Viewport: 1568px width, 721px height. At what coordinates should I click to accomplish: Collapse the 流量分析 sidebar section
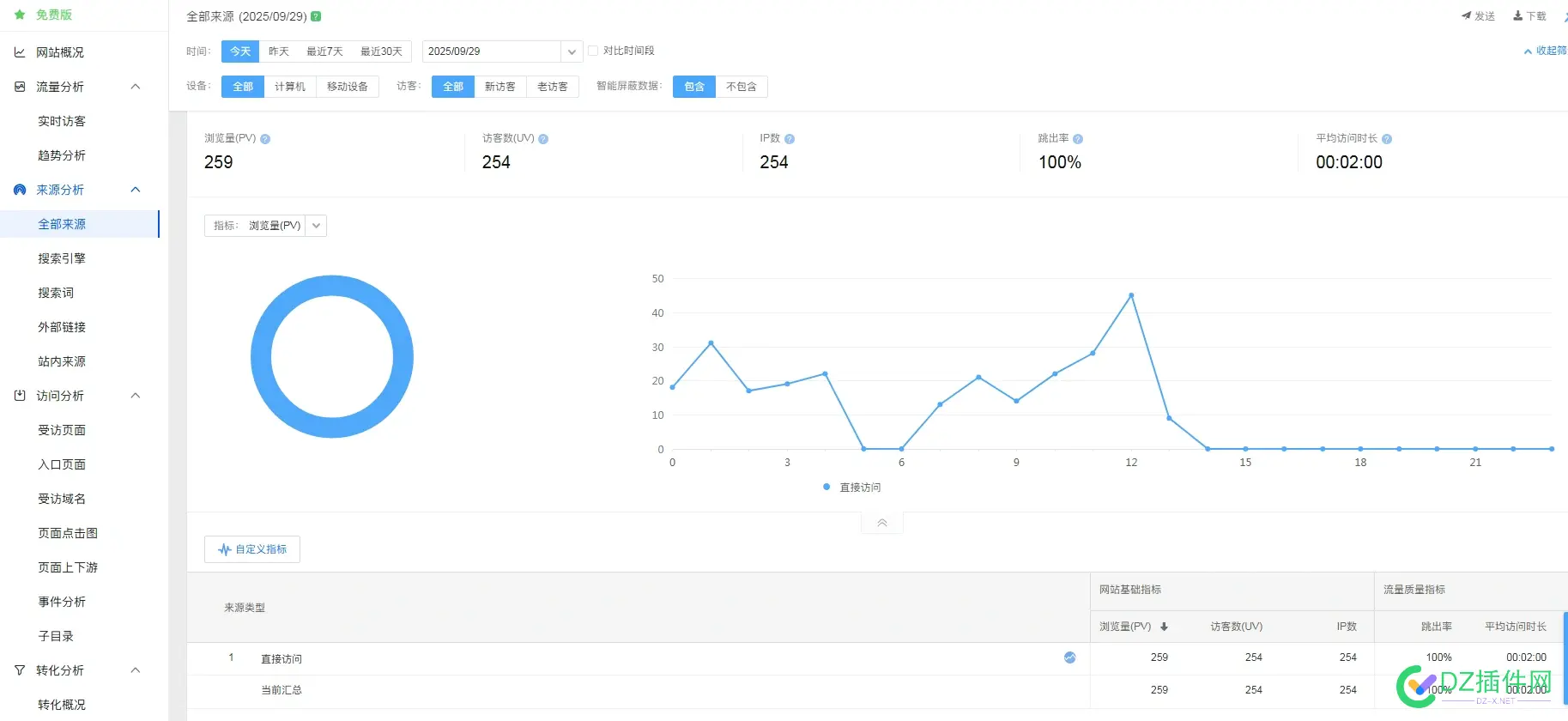tap(135, 87)
